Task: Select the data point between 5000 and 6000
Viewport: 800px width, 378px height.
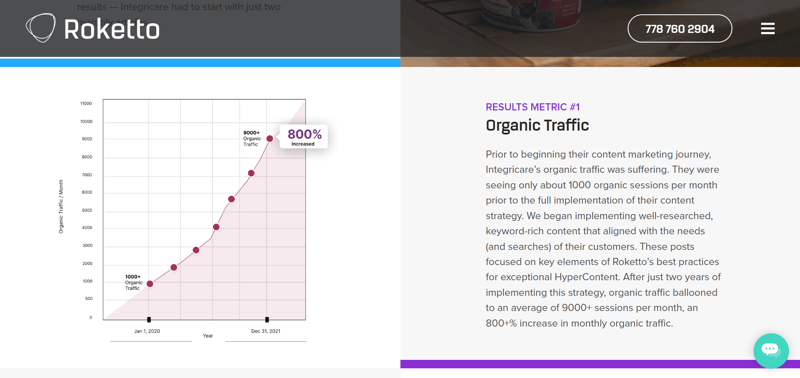Action: (231, 199)
